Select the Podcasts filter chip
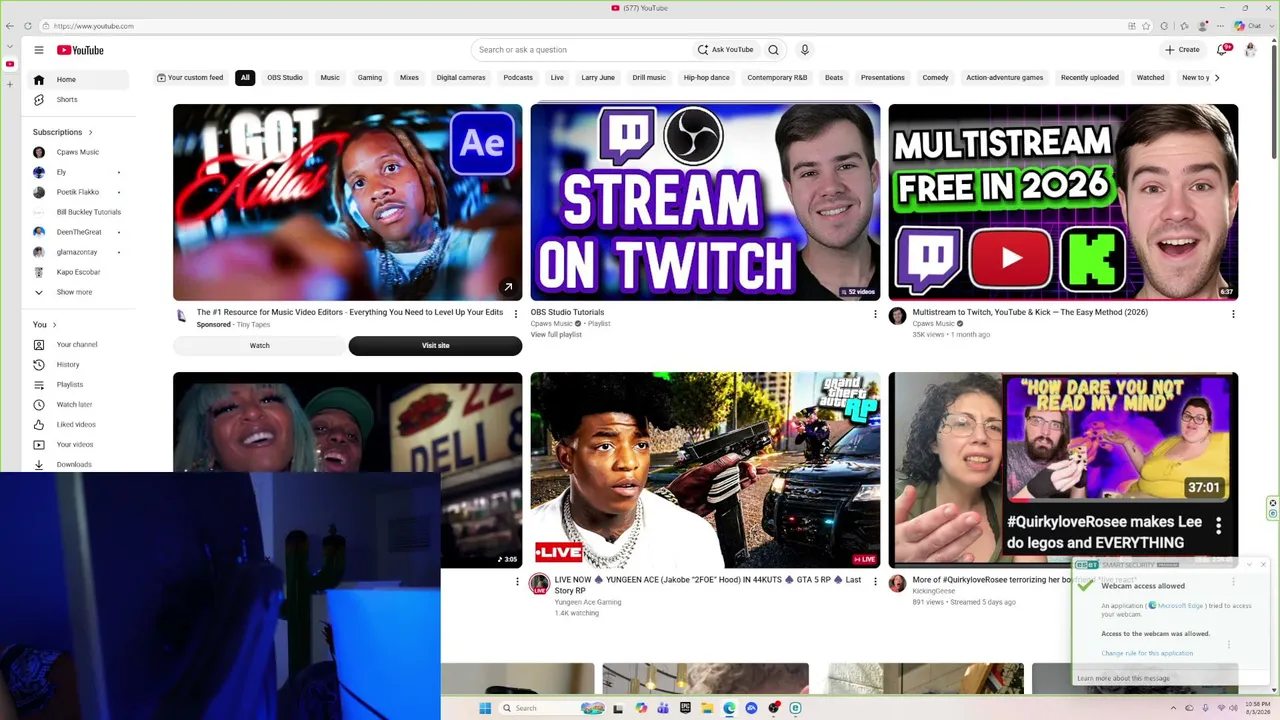This screenshot has height=720, width=1280. pos(518,77)
